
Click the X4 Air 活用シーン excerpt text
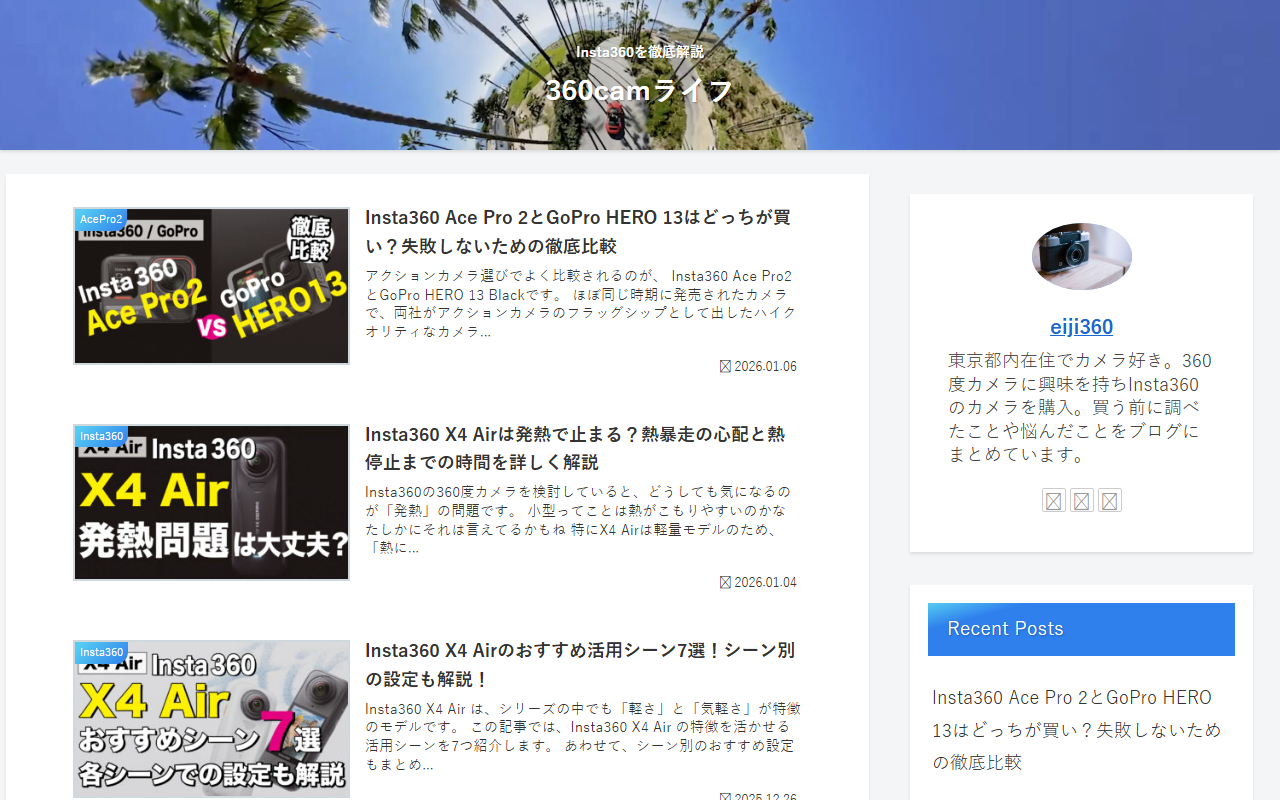click(582, 736)
